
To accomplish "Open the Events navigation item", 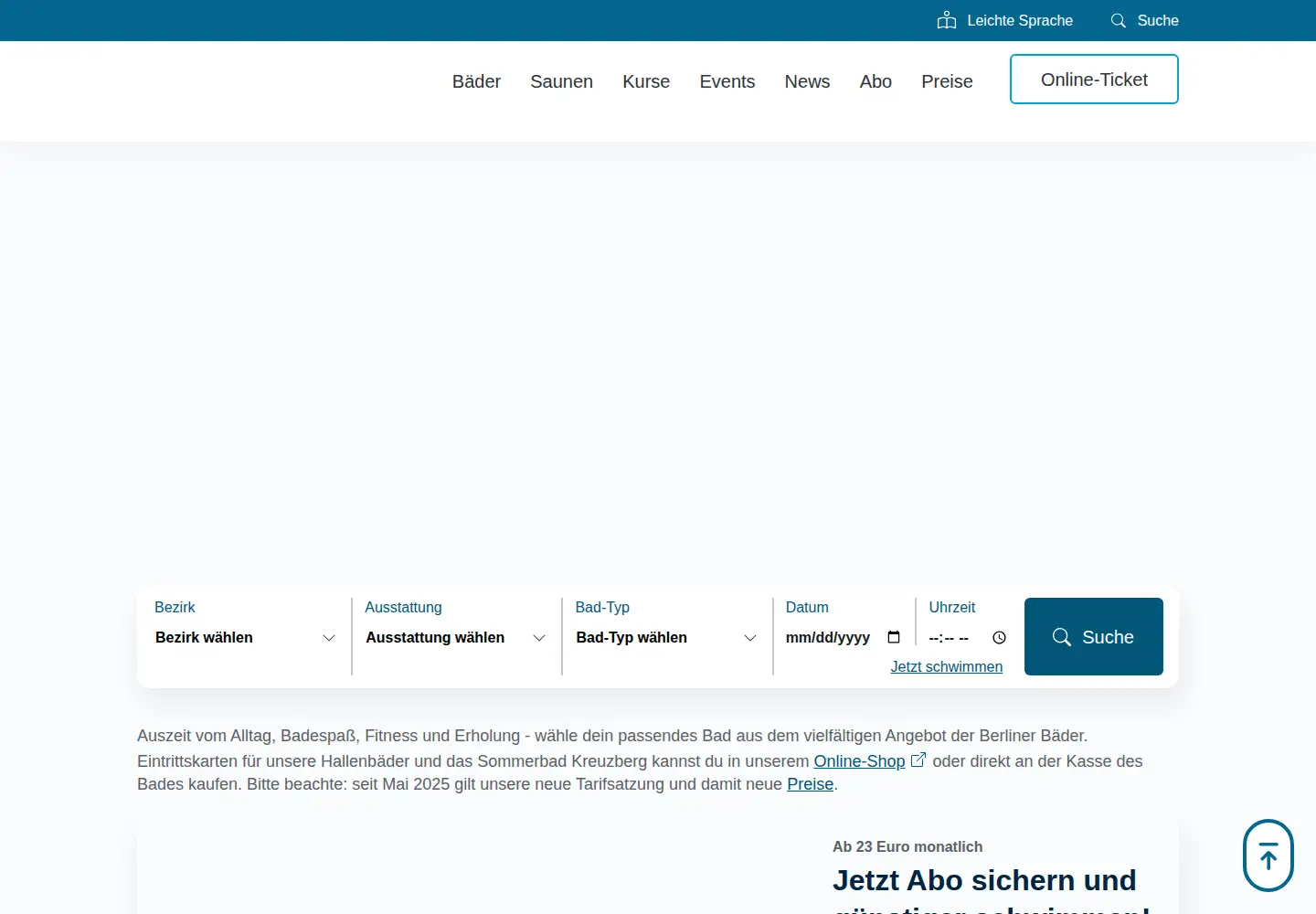I will coord(727,81).
